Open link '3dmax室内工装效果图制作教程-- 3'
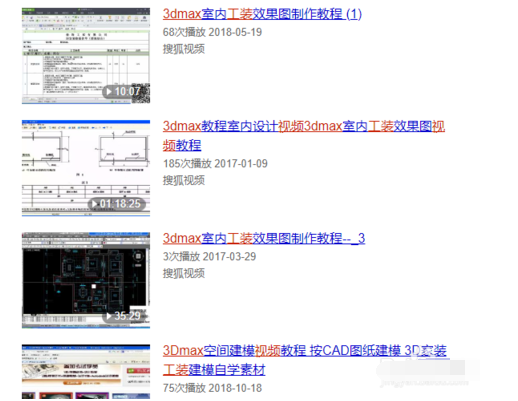This screenshot has width=518, height=401. [264, 238]
